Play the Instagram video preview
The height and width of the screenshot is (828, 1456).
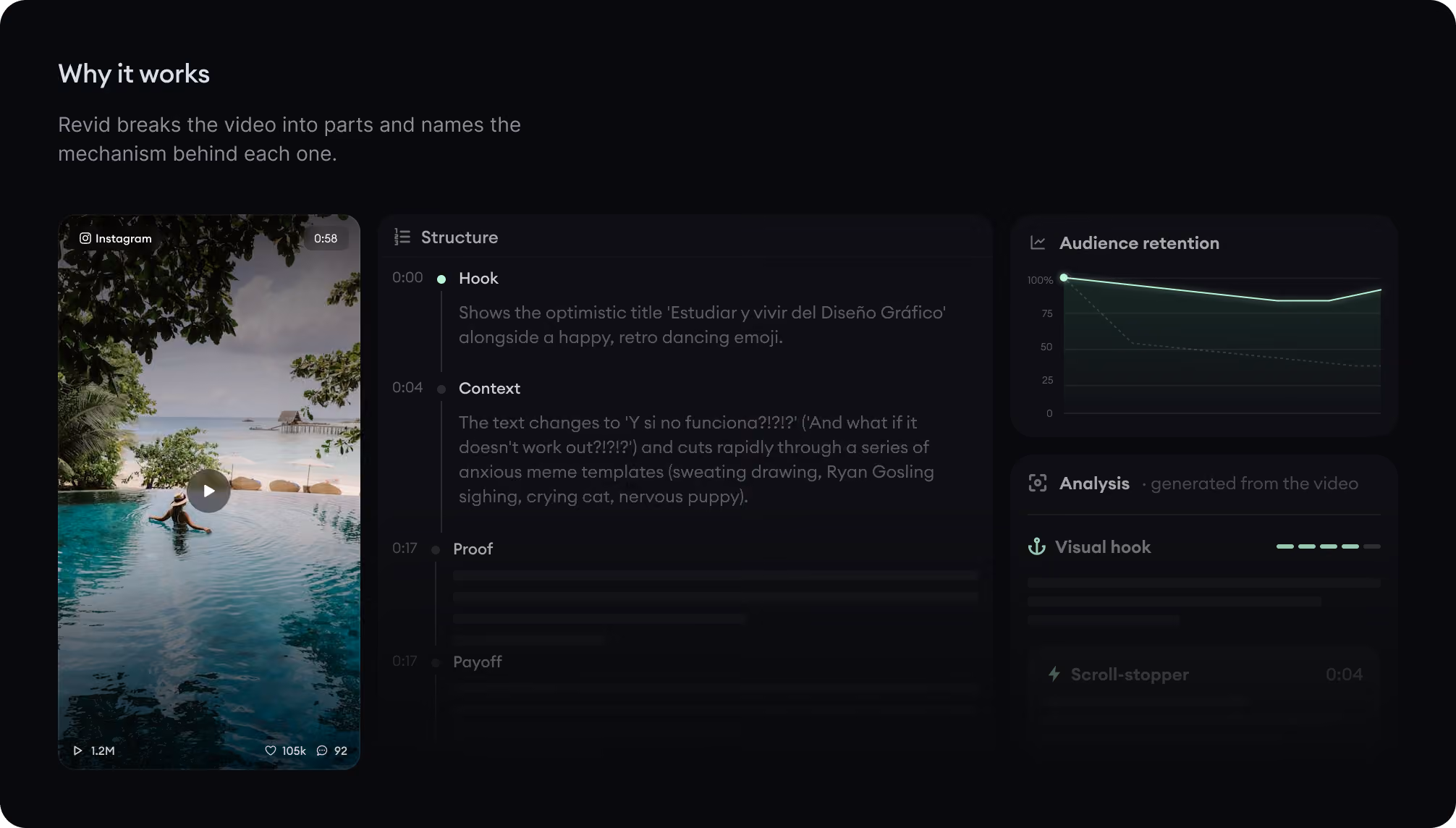208,491
